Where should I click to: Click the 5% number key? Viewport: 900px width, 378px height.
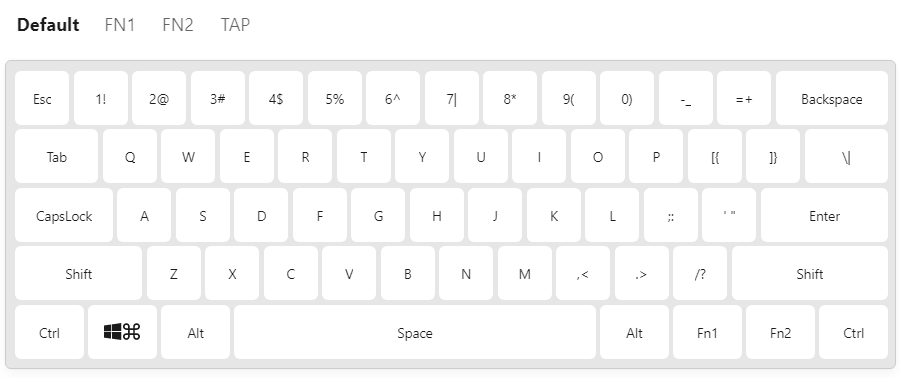click(x=335, y=98)
